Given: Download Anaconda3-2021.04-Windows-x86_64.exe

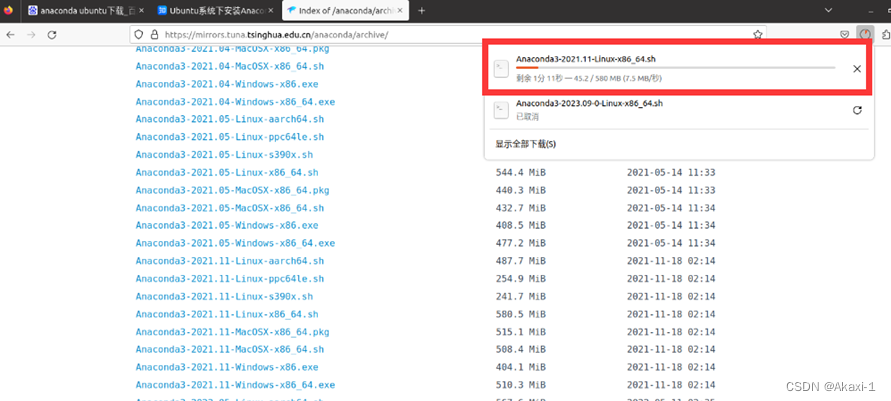Looking at the screenshot, I should point(235,102).
